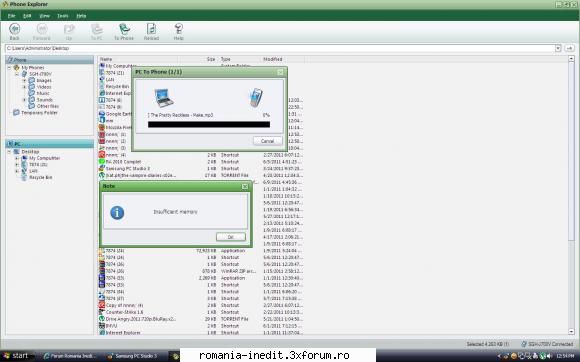Expand the Sounds folder node
Viewport: 580px width, 362px height.
pos(24,100)
